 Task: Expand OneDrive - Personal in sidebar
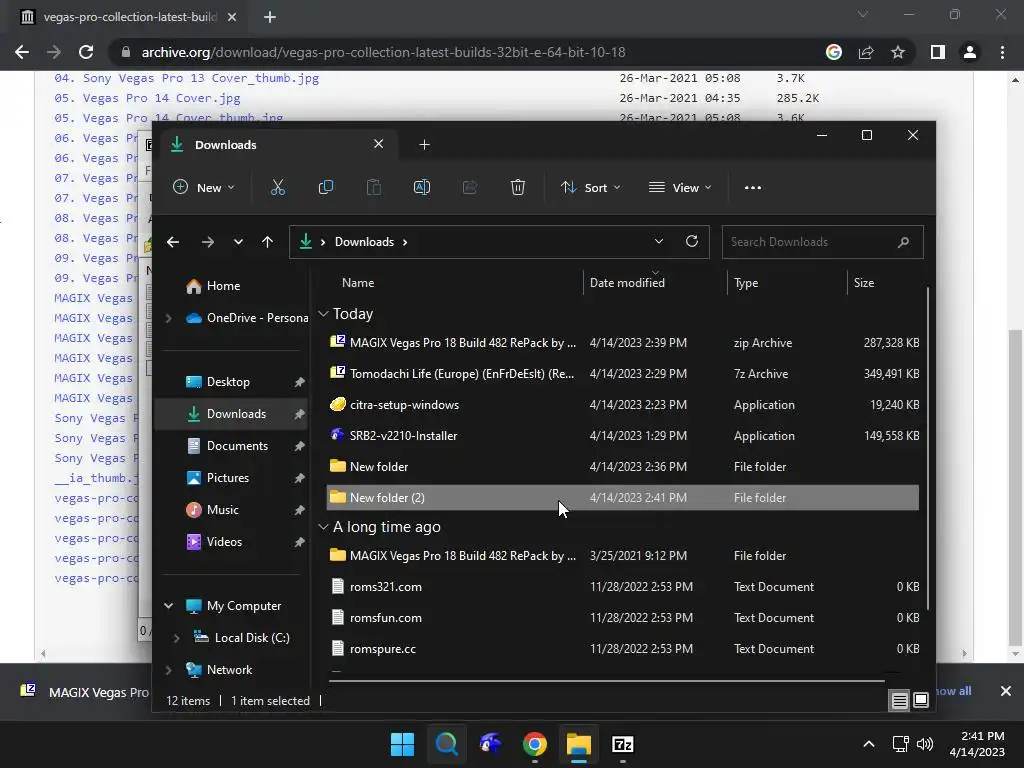point(168,318)
